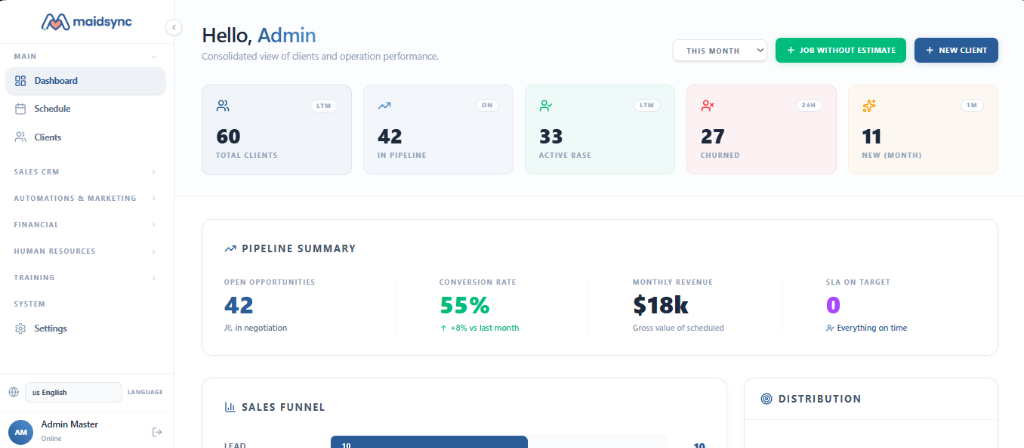Click the Job Without Estimate button
The width and height of the screenshot is (1024, 448).
pos(840,50)
